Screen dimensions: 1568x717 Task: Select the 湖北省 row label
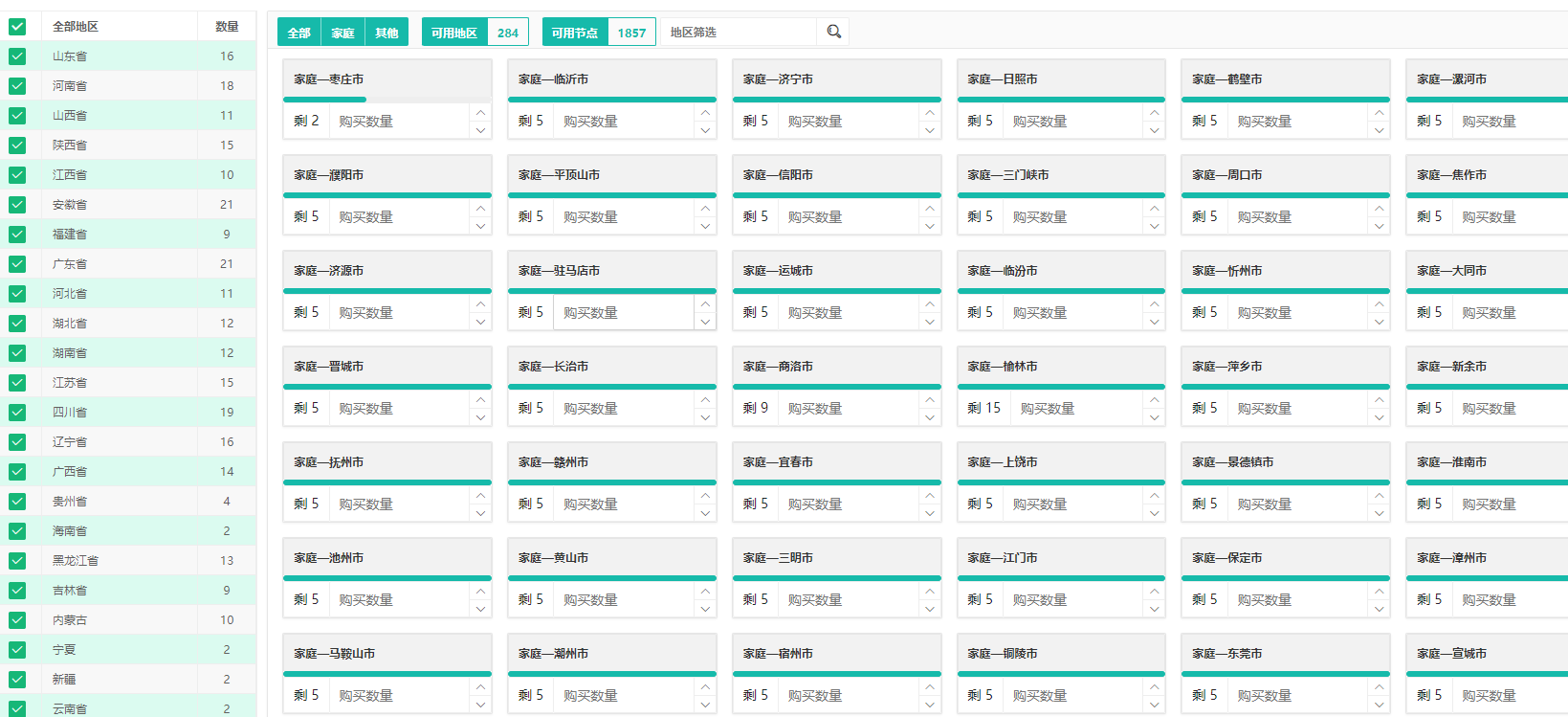tap(70, 324)
